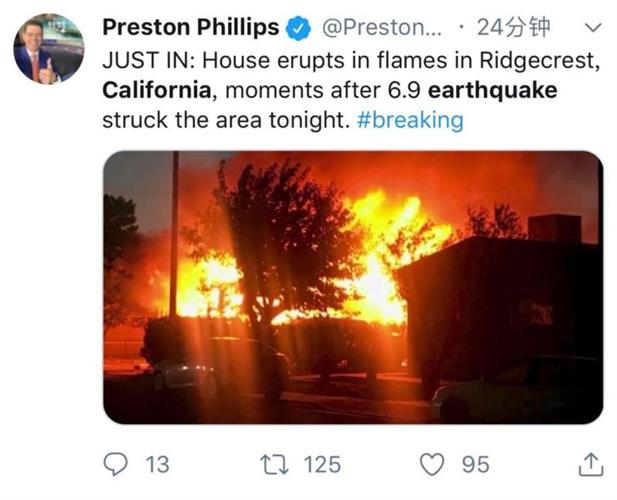Click the 95 likes count
Image resolution: width=617 pixels, height=500 pixels.
pyautogui.click(x=475, y=464)
